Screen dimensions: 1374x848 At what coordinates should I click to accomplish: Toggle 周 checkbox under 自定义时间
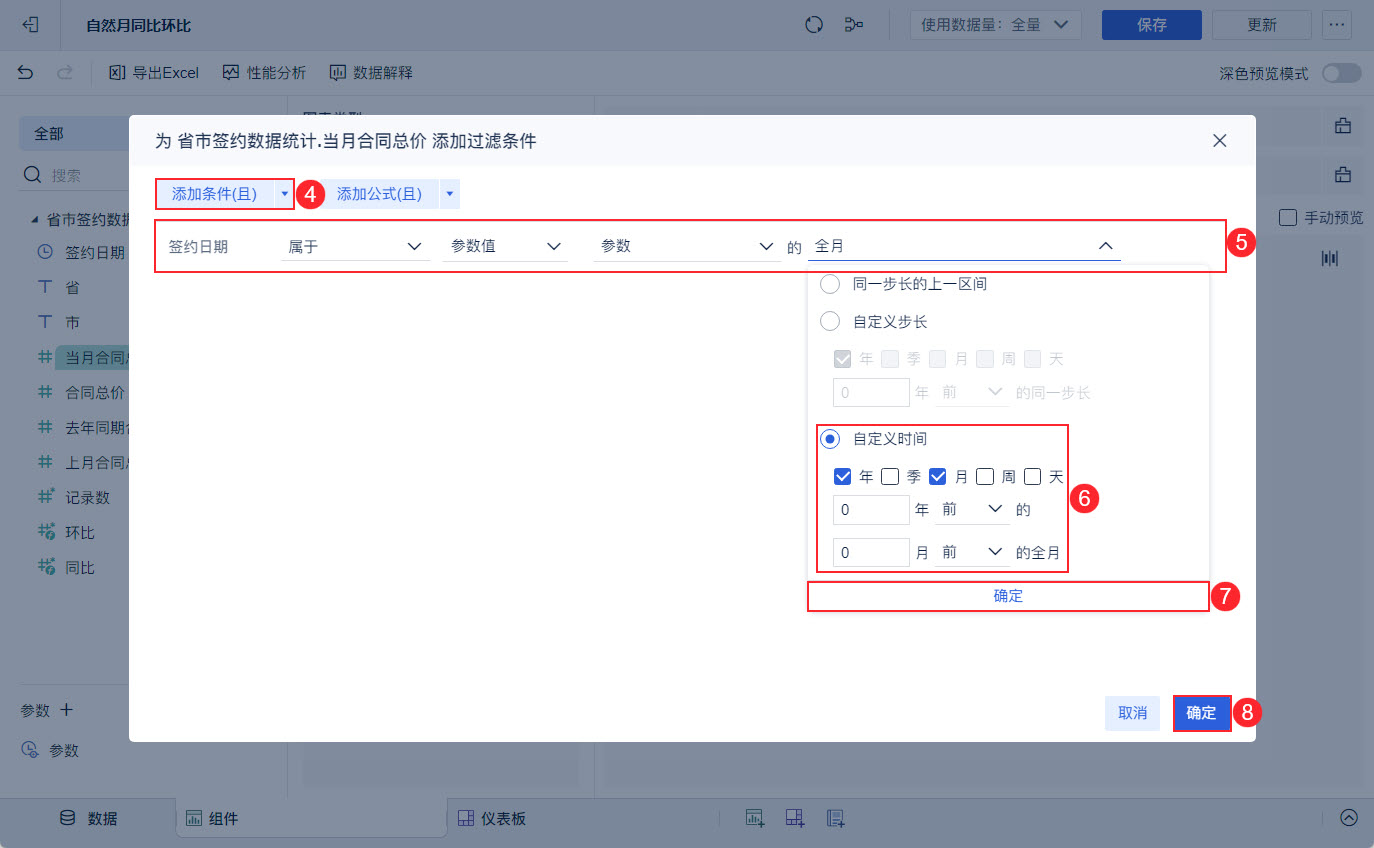985,477
